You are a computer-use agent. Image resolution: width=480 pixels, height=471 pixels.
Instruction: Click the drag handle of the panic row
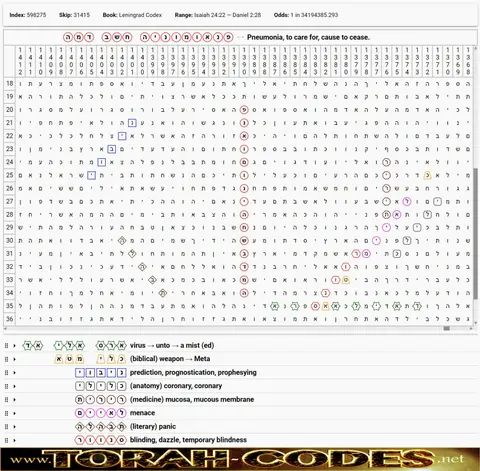(x=6, y=427)
